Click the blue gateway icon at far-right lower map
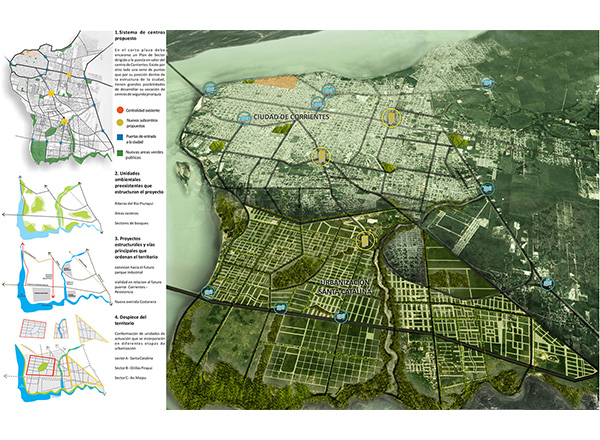 (549, 283)
